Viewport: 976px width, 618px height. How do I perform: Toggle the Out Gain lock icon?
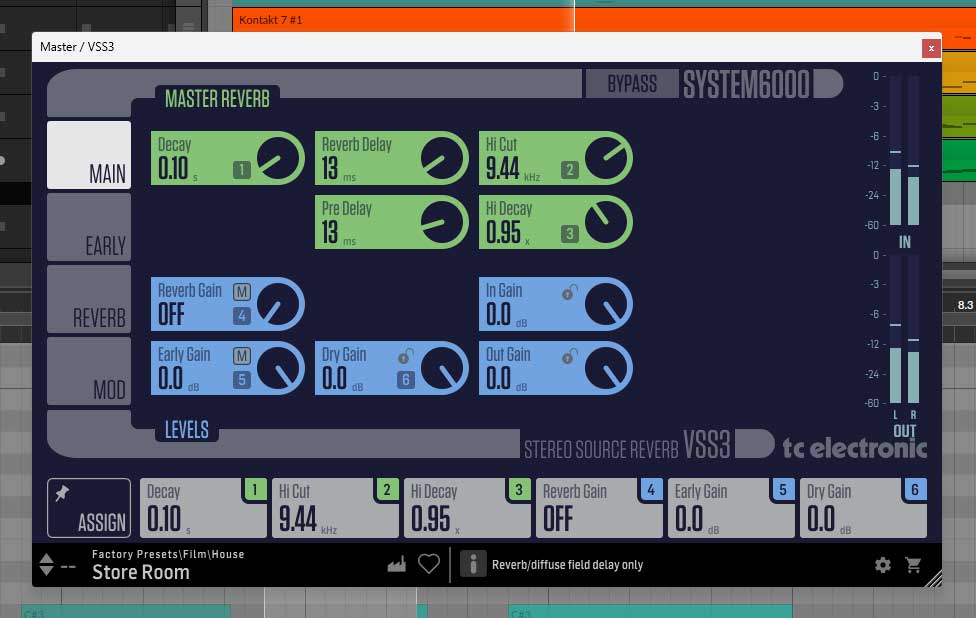click(x=570, y=356)
